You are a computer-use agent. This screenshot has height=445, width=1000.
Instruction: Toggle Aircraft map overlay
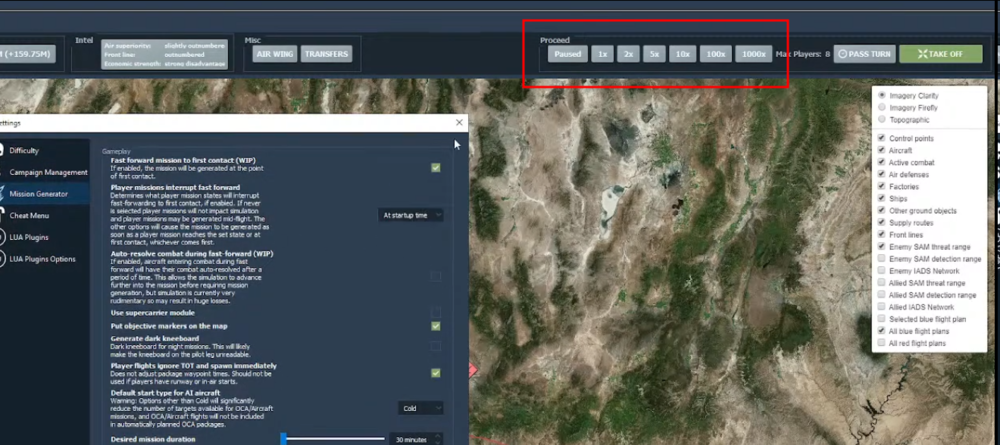point(881,150)
